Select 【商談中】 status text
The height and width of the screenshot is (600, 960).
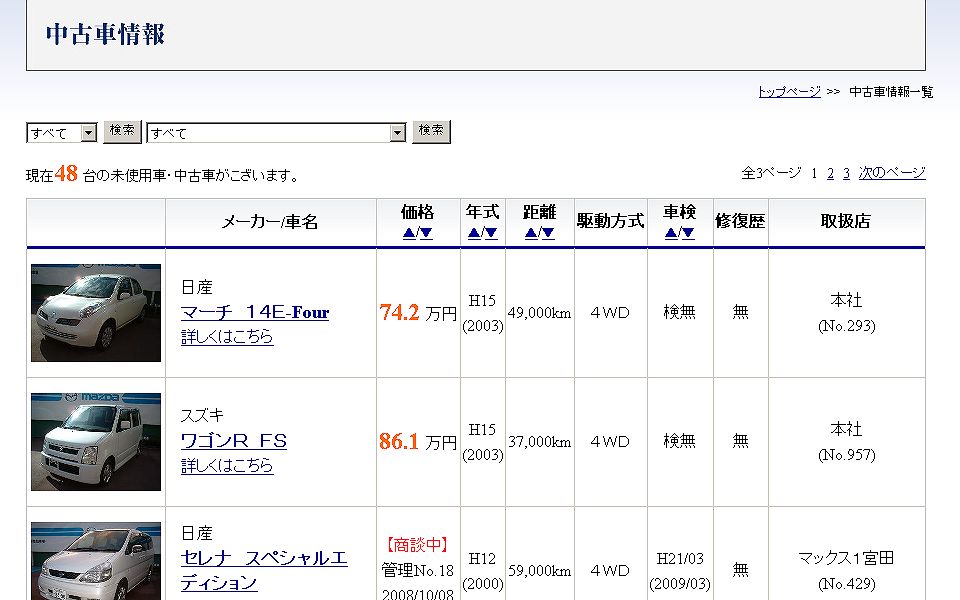418,545
